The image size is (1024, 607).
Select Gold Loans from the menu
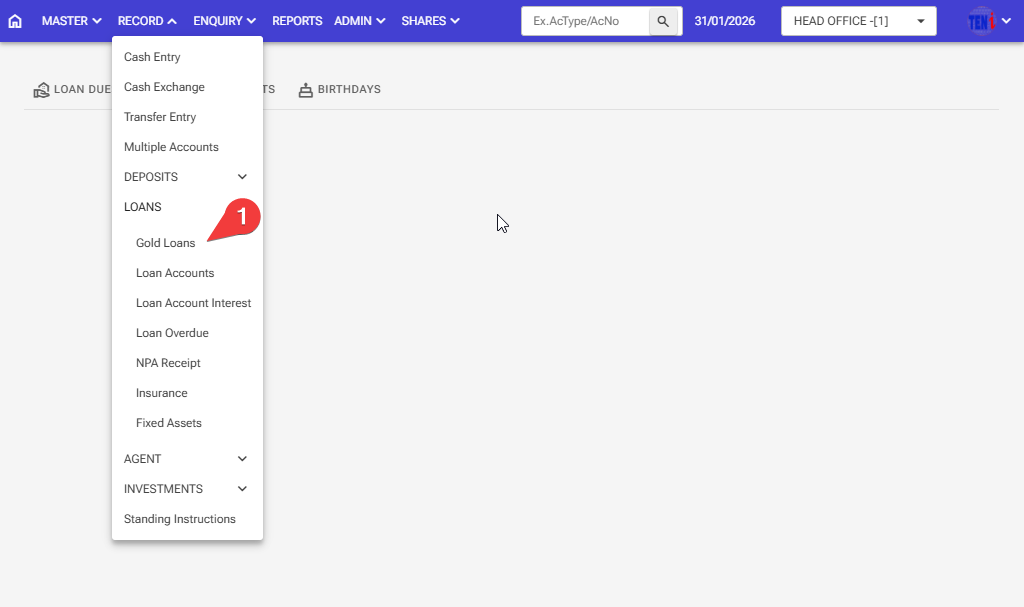point(166,243)
